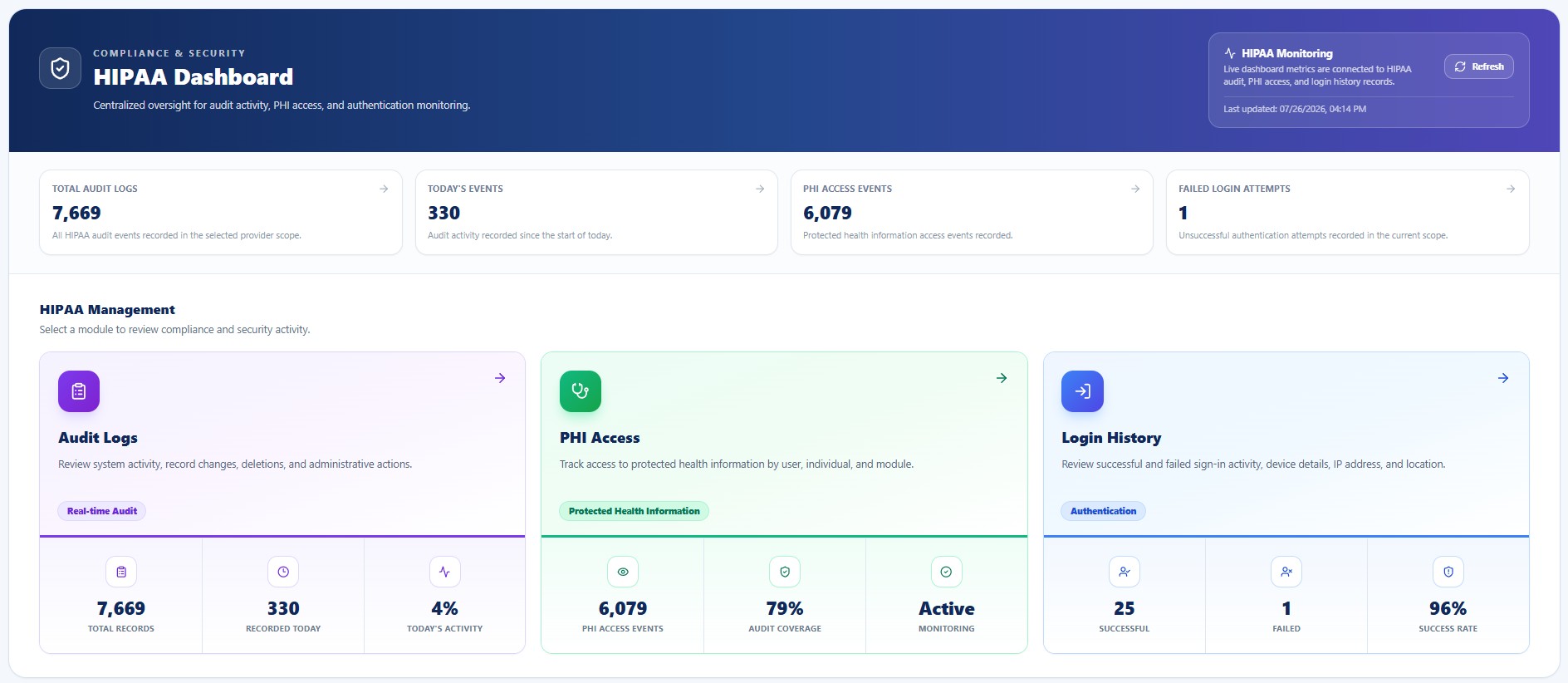This screenshot has width=1568, height=683.
Task: Open the PHI Access Events 6,079 card
Action: [972, 213]
